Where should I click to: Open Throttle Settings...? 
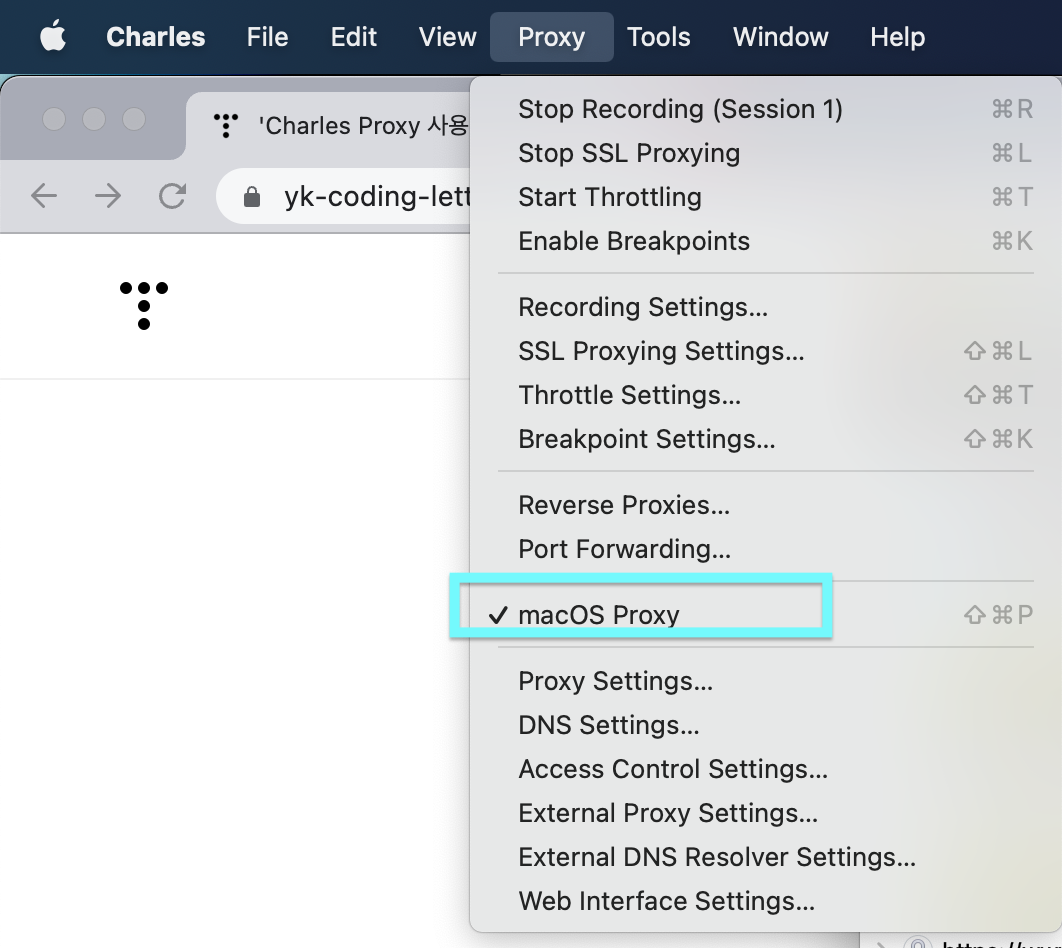tap(765, 395)
